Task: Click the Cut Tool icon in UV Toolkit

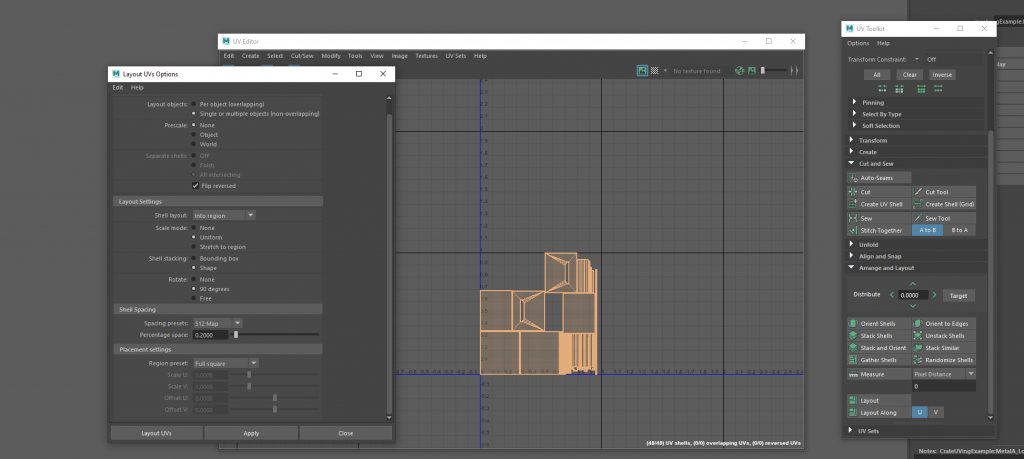Action: click(918, 192)
